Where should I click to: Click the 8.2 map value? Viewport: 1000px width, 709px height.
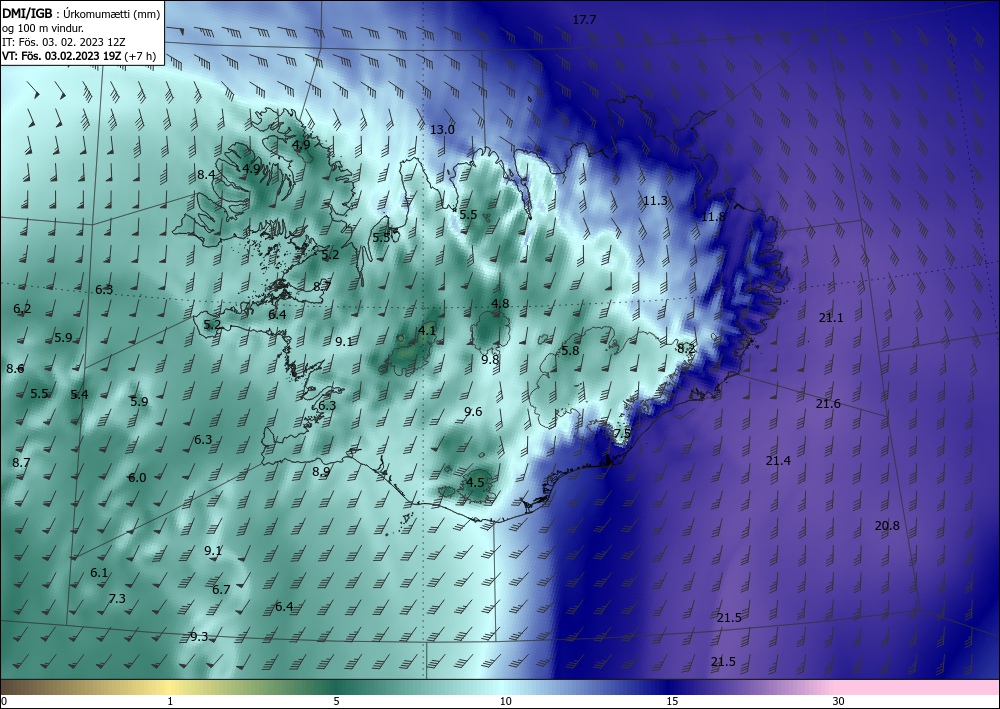(686, 349)
